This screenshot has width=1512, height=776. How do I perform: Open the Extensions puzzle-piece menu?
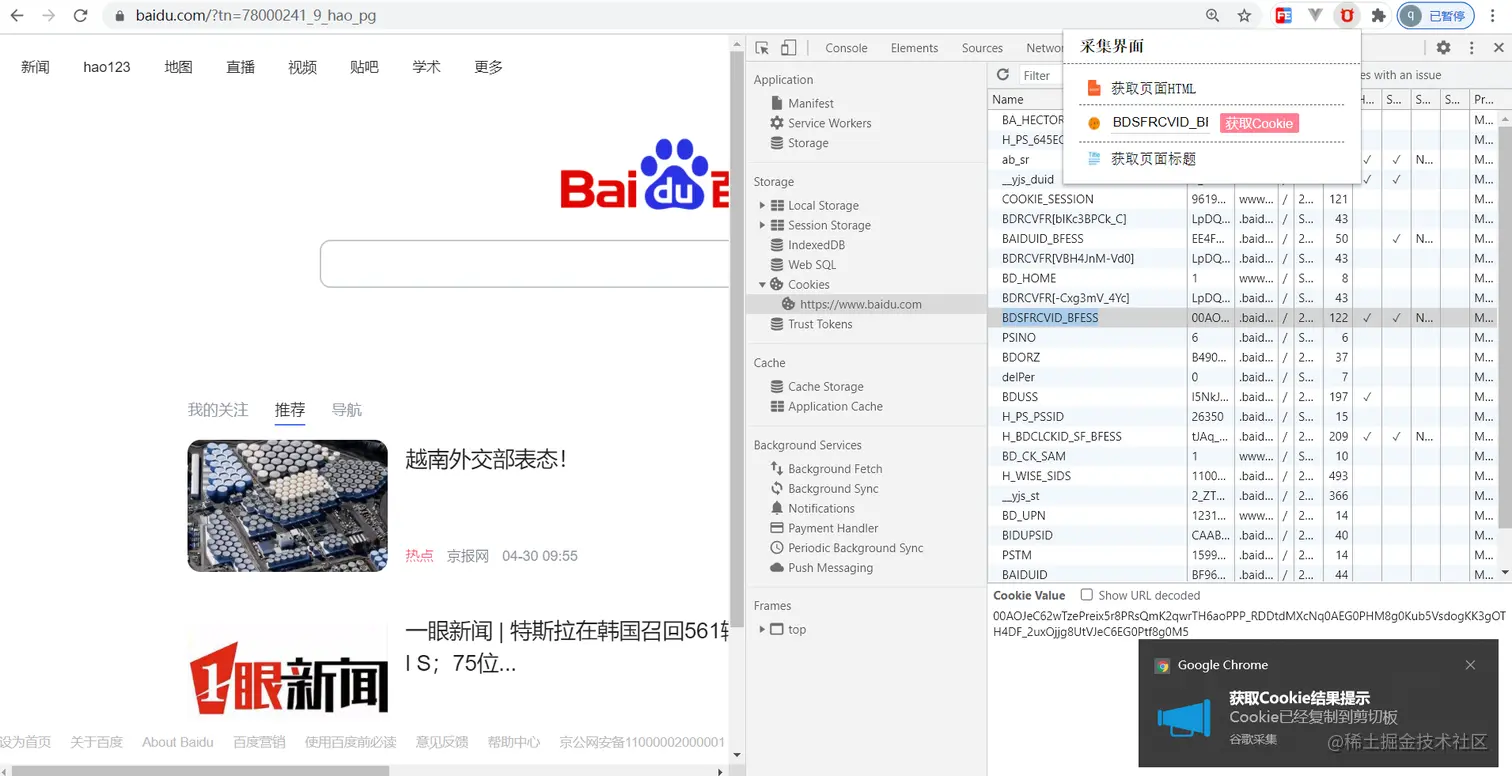pos(1379,16)
